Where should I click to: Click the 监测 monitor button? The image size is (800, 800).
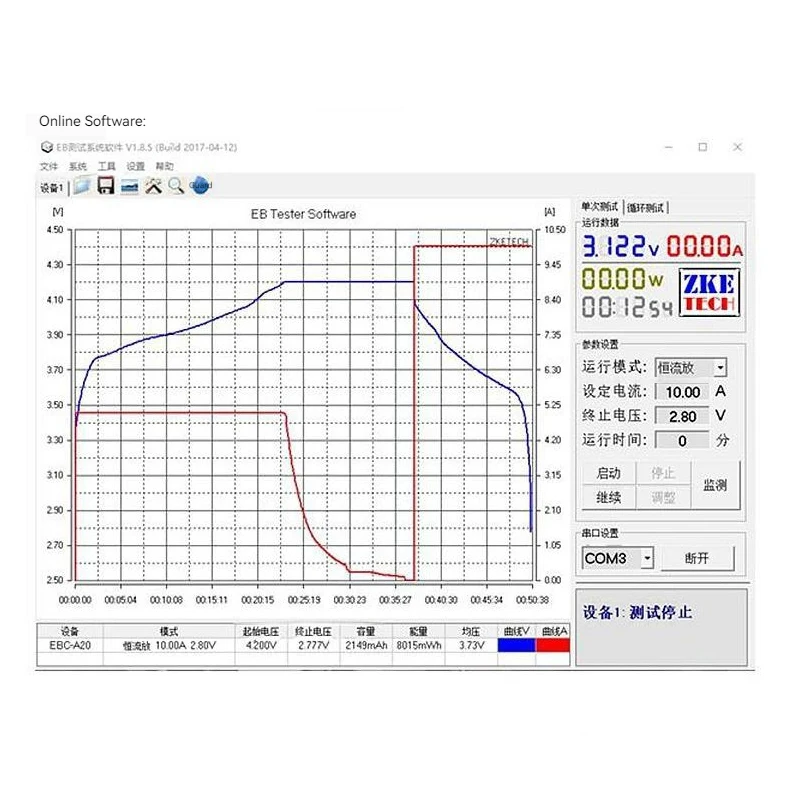point(715,485)
